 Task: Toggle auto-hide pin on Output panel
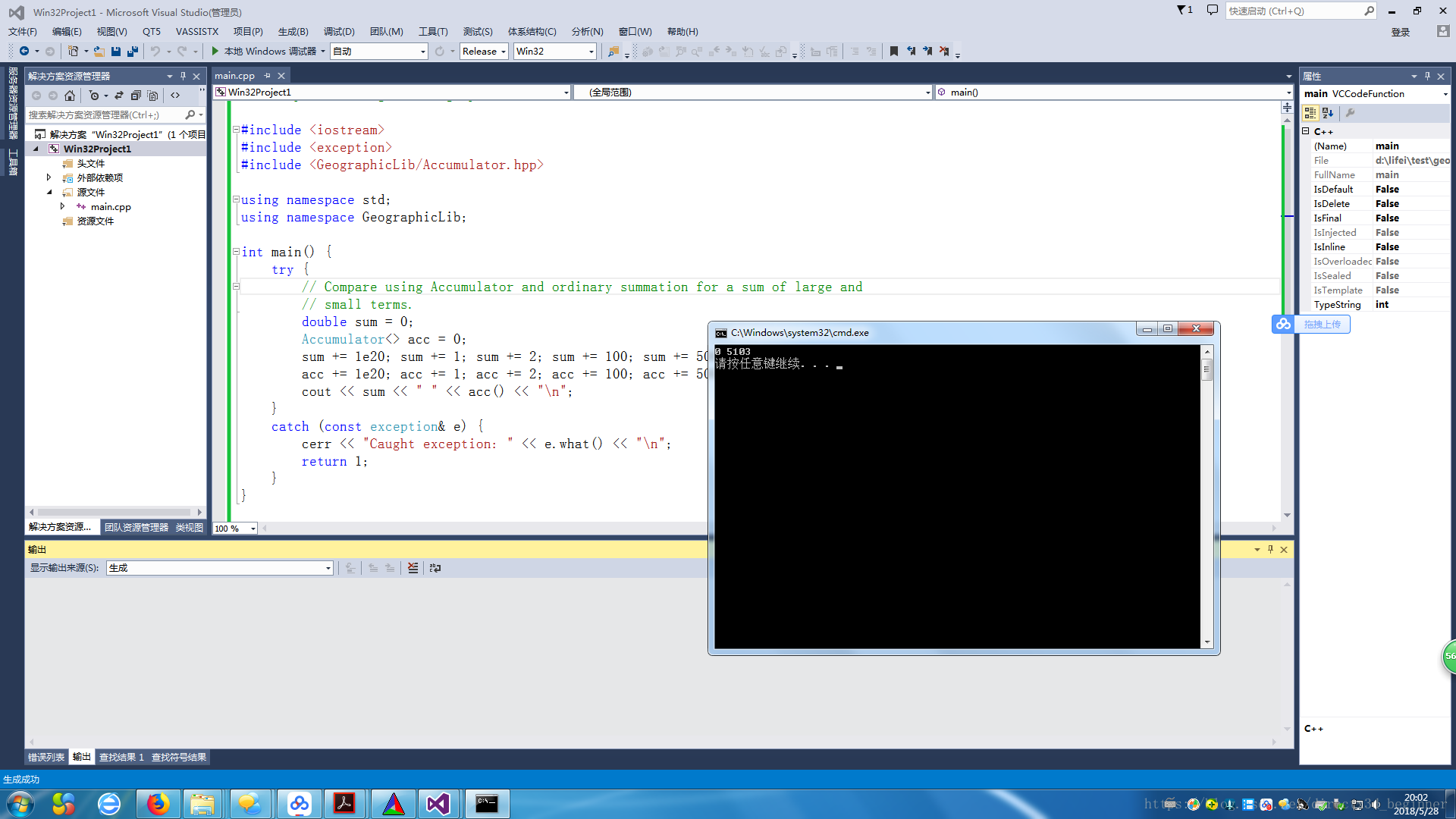(x=1270, y=549)
